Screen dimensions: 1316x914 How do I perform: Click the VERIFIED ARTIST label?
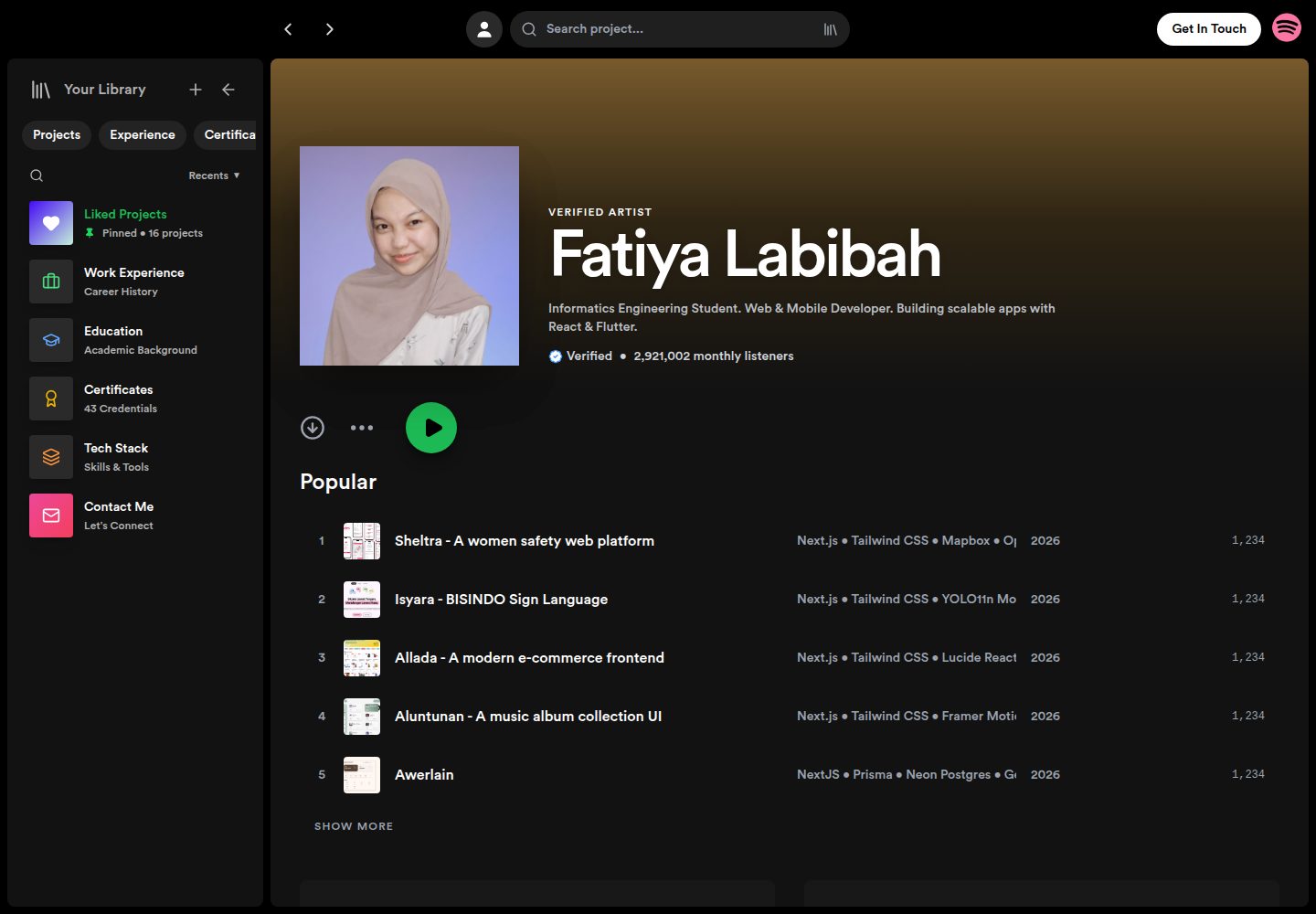(x=600, y=212)
